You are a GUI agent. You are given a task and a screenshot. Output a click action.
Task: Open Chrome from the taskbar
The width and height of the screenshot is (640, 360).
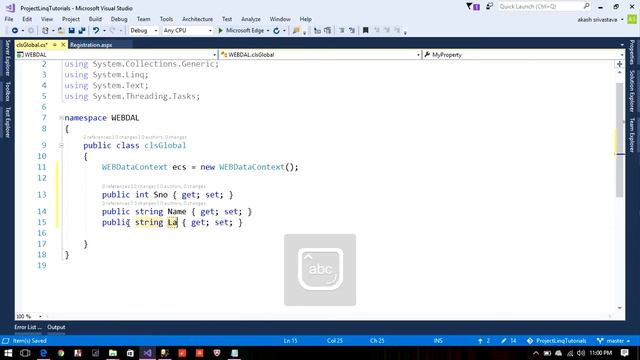tap(61, 353)
